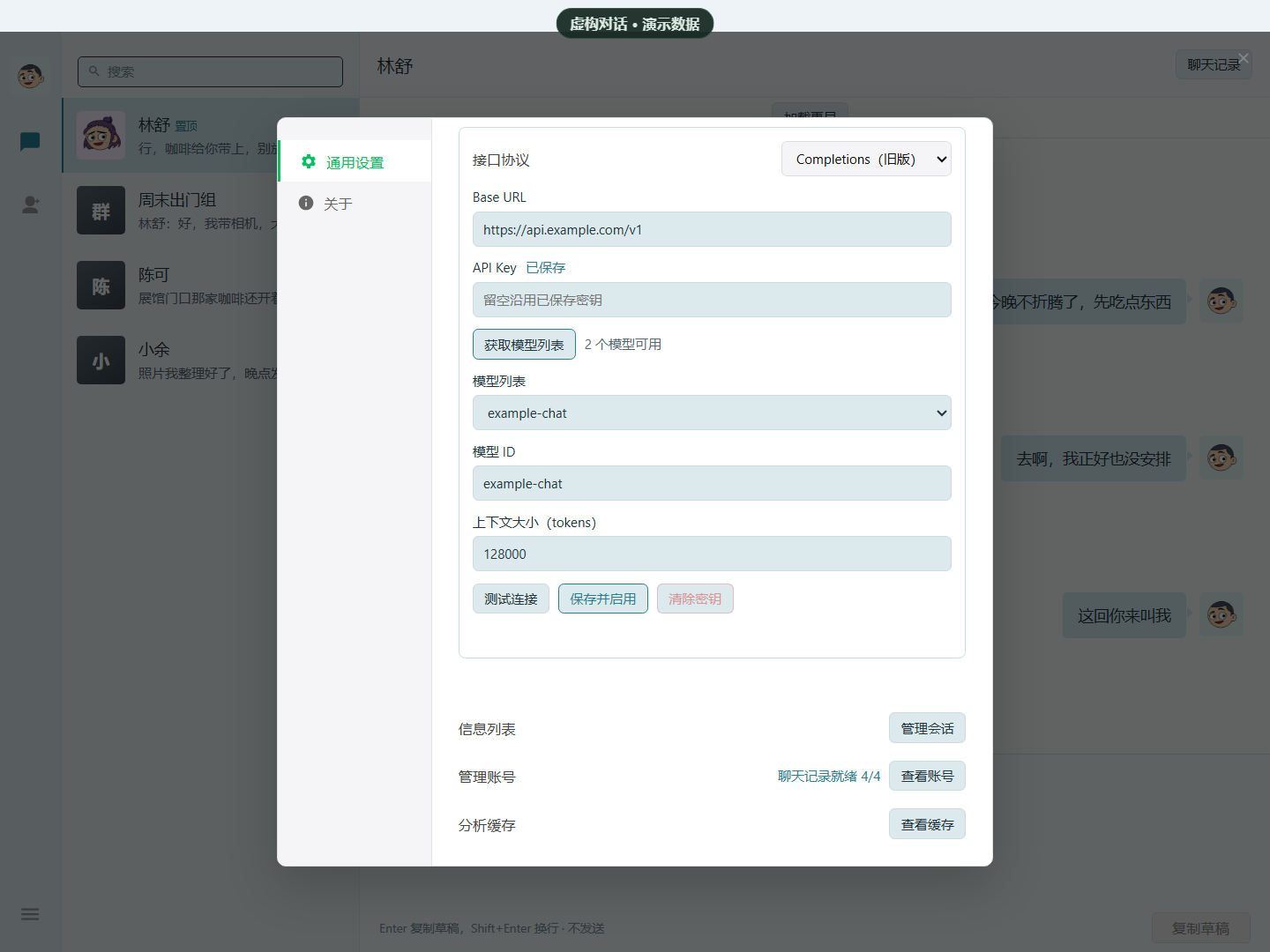Click the 聊天记录 button in chat header
This screenshot has width=1270, height=952.
(1214, 64)
